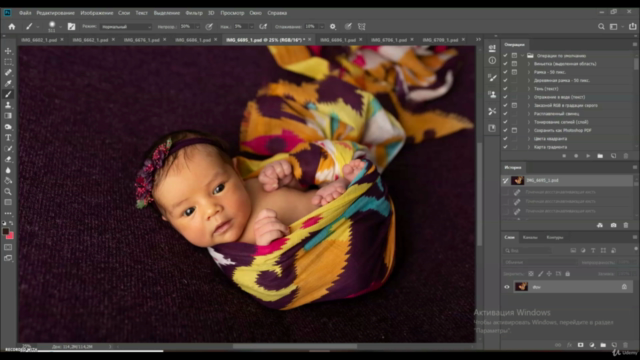Open the search magnifier in top right
The image size is (640, 360).
(601, 27)
